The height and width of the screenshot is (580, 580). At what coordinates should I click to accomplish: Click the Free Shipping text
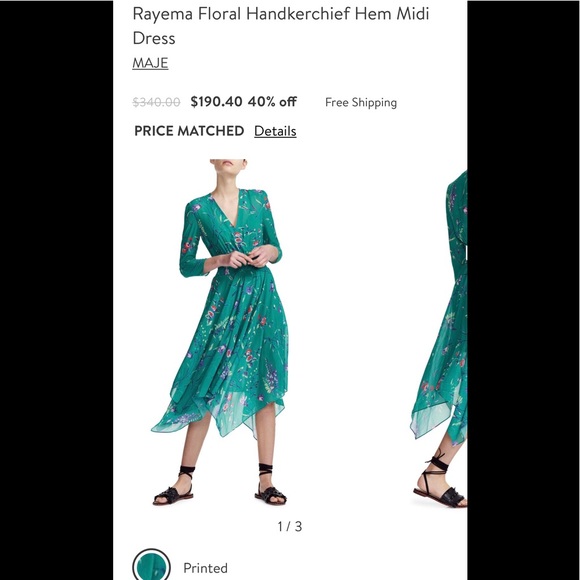(361, 102)
